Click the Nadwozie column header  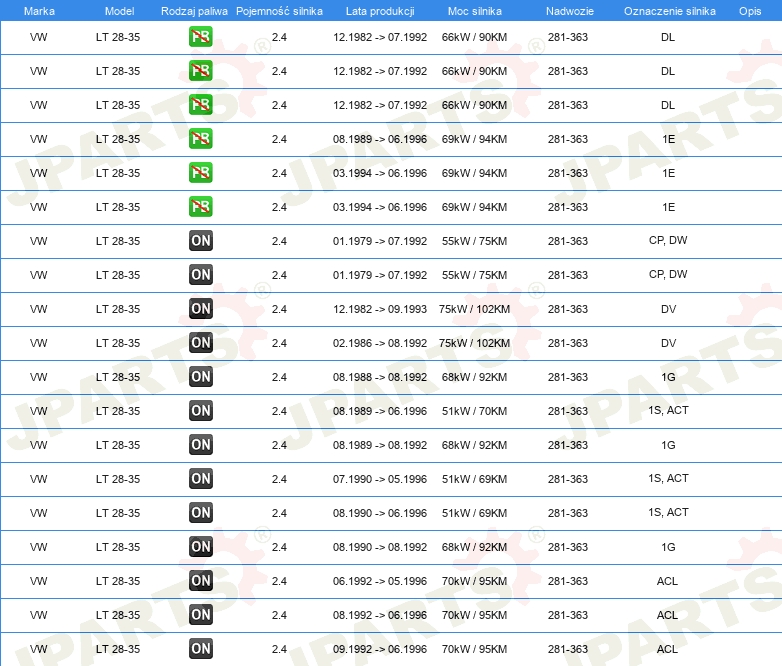pos(570,11)
